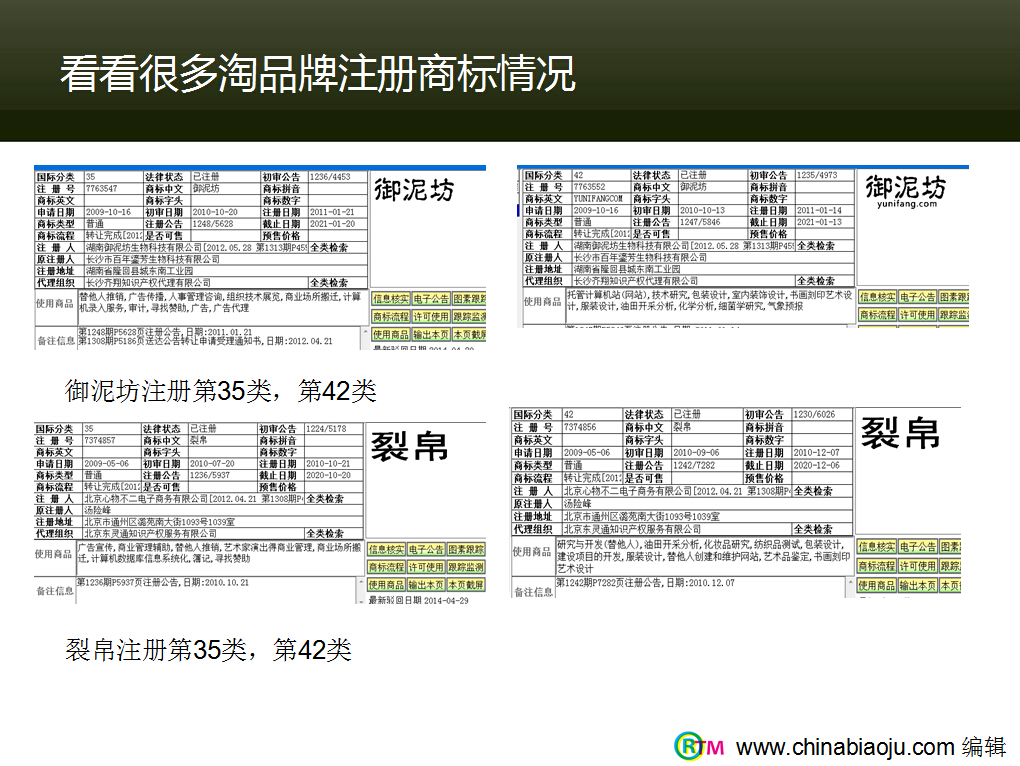
Task: Click the 御泥坊 yunifang.com trademark image
Action: point(906,191)
